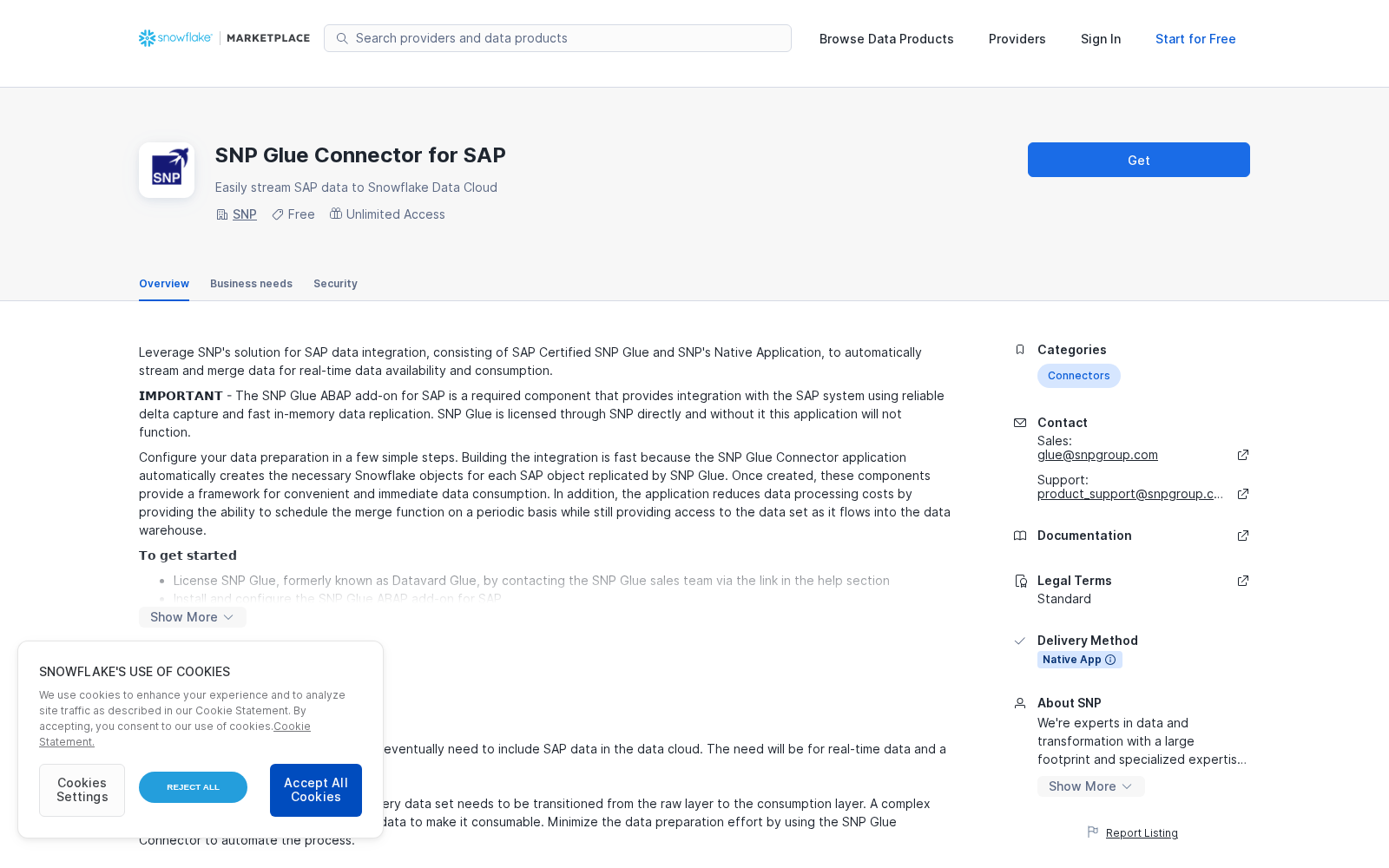Viewport: 1389px width, 868px height.
Task: Click the checkmark icon beside Delivery Method
Action: pyautogui.click(x=1020, y=641)
